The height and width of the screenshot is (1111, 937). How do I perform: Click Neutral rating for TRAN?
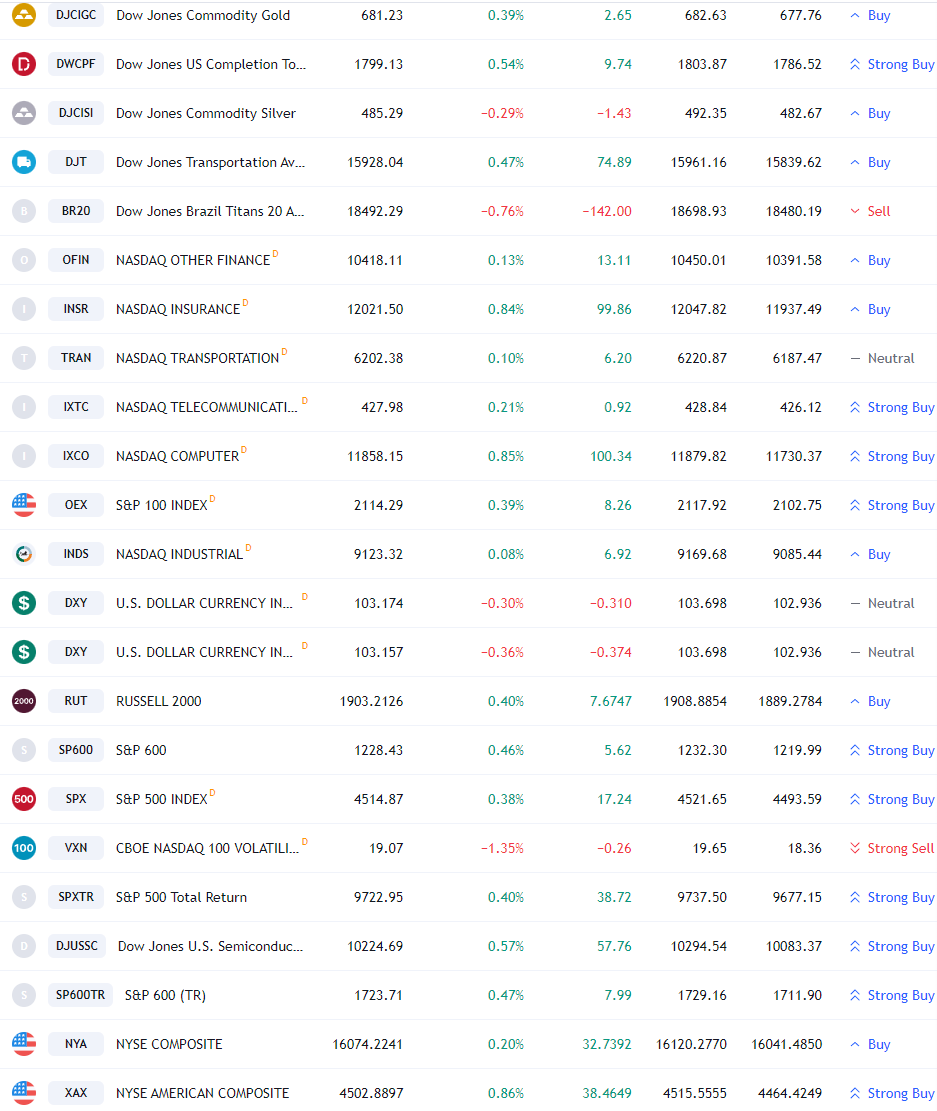click(x=882, y=359)
